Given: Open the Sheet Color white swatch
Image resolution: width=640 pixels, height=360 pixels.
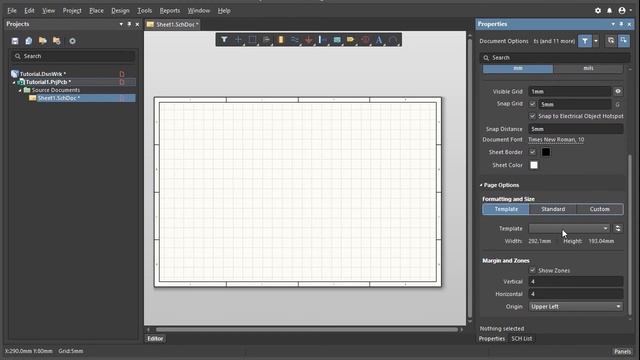Looking at the screenshot, I should click(534, 165).
